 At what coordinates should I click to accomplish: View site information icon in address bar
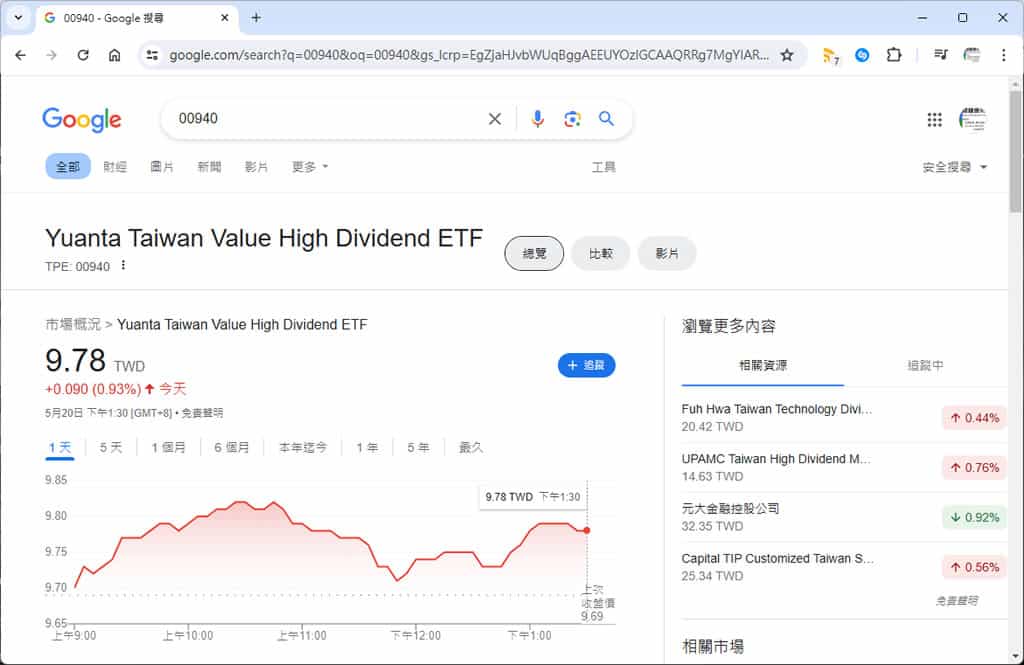click(152, 56)
